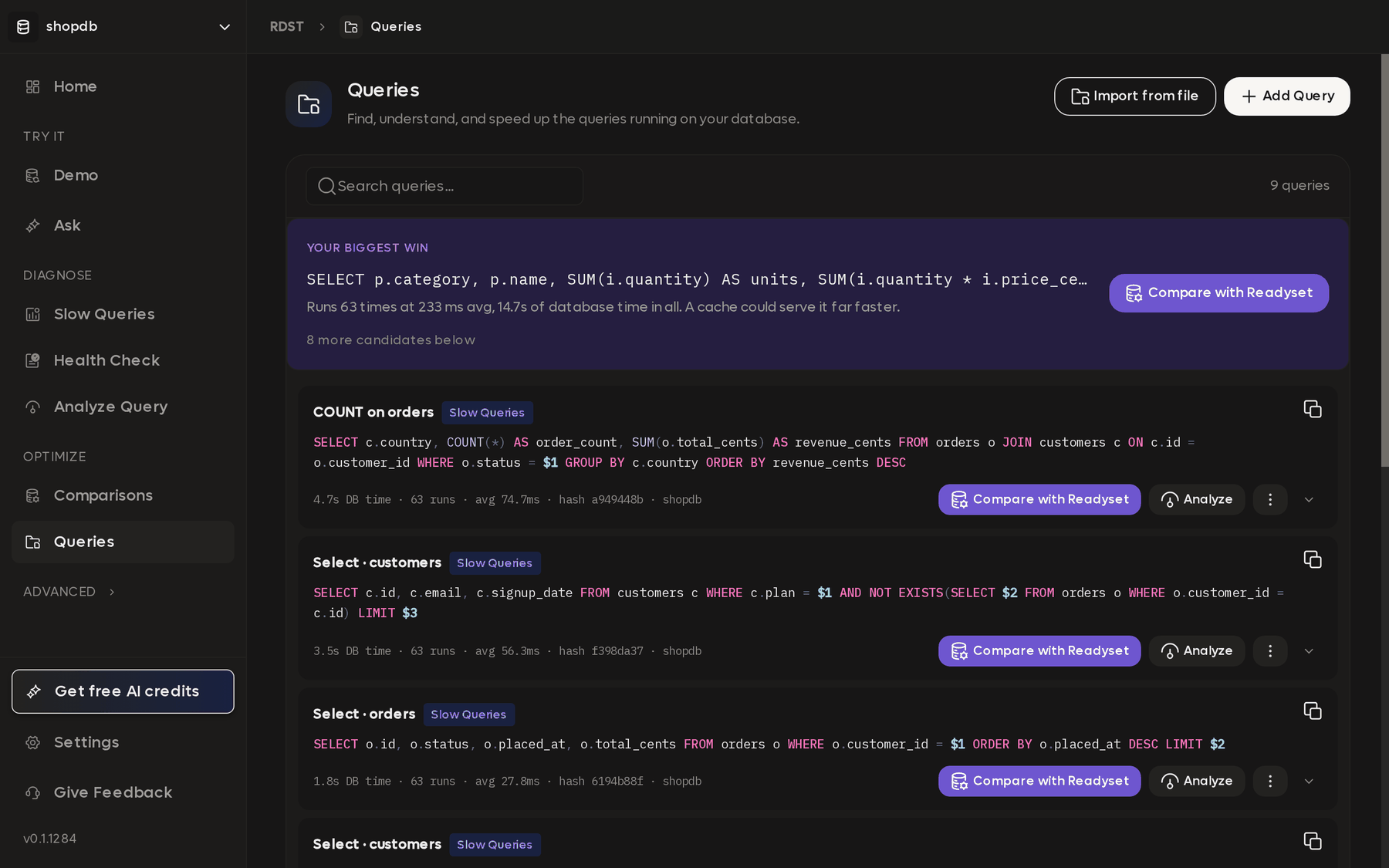Click the Analyze Query gauge icon
1389x868 pixels.
pos(32,407)
